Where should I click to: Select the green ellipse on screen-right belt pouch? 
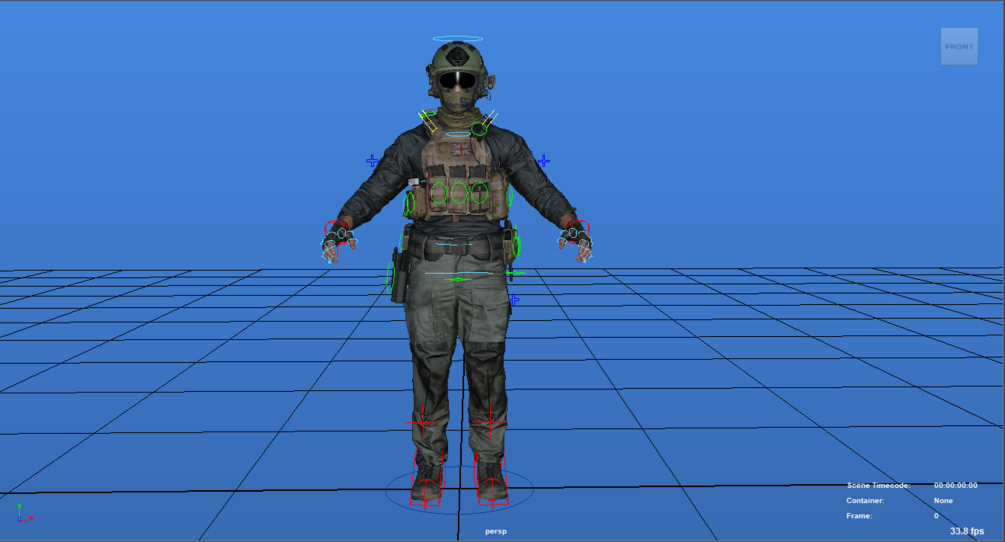516,245
